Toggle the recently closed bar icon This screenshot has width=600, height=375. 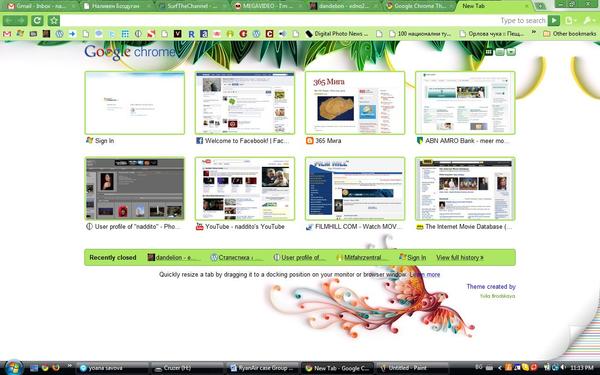click(511, 52)
